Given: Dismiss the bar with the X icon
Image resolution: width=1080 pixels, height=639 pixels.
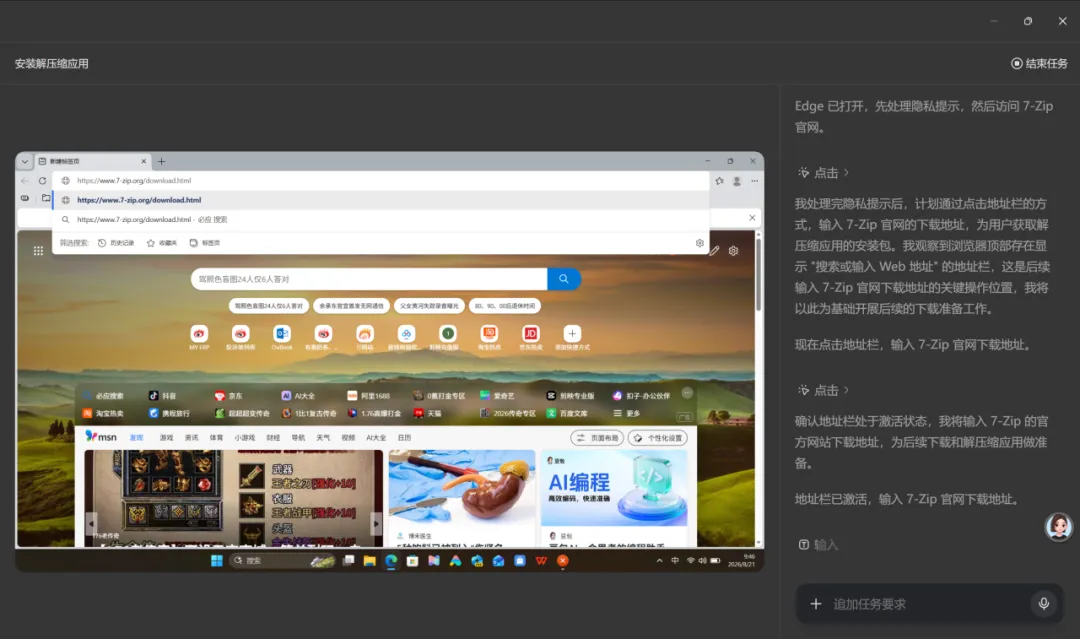Looking at the screenshot, I should [x=751, y=218].
